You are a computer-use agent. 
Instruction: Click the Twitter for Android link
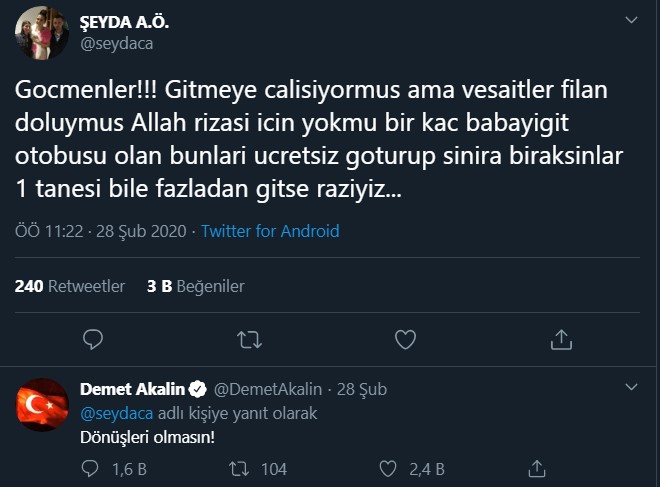(x=270, y=231)
